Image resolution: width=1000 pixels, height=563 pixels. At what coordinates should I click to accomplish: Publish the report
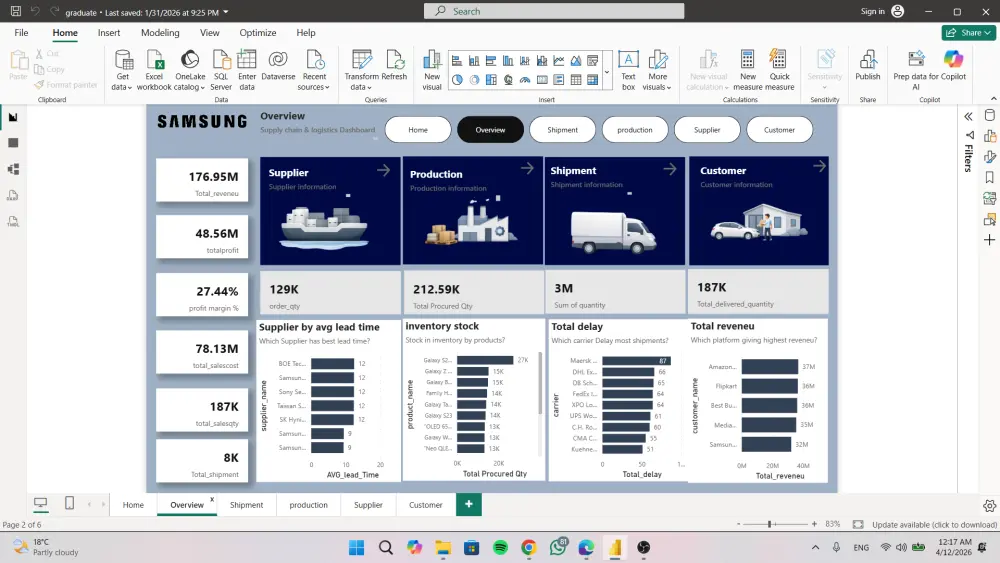(867, 66)
